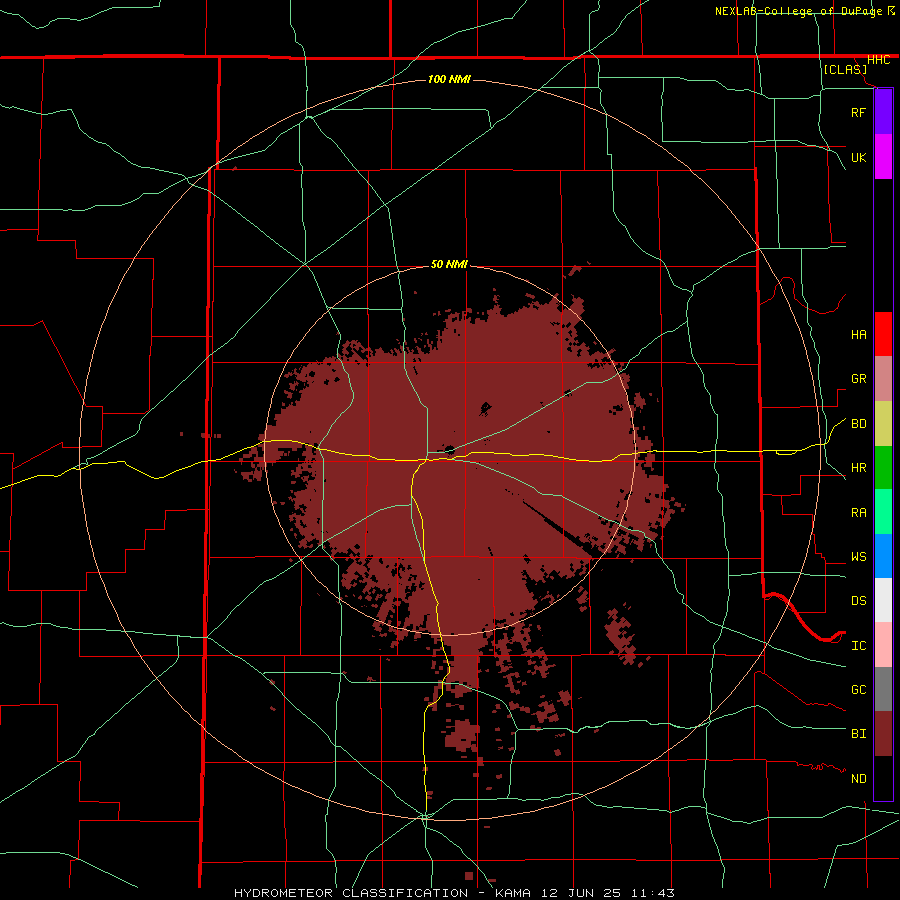Select the yellow BD legend swatch

tap(883, 424)
